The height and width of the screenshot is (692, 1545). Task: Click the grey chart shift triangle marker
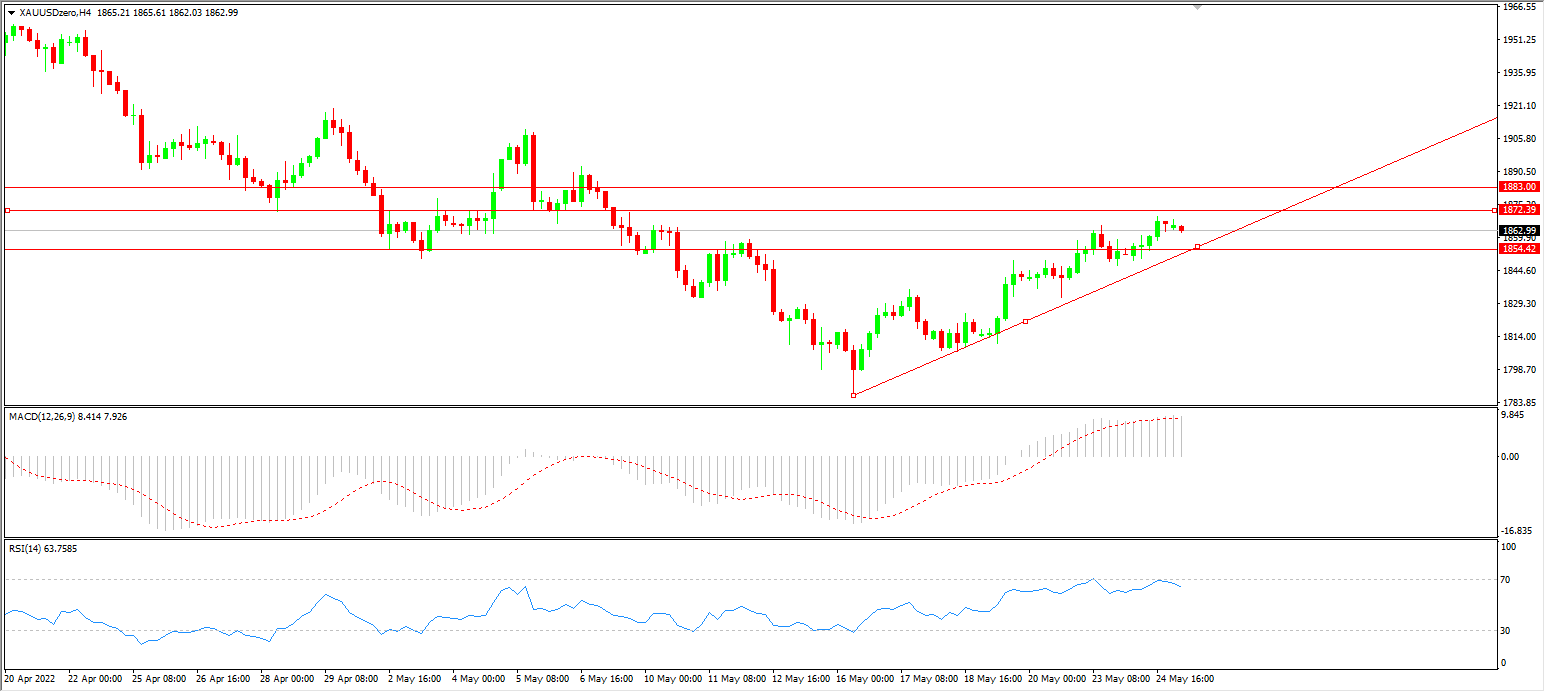click(x=1197, y=6)
